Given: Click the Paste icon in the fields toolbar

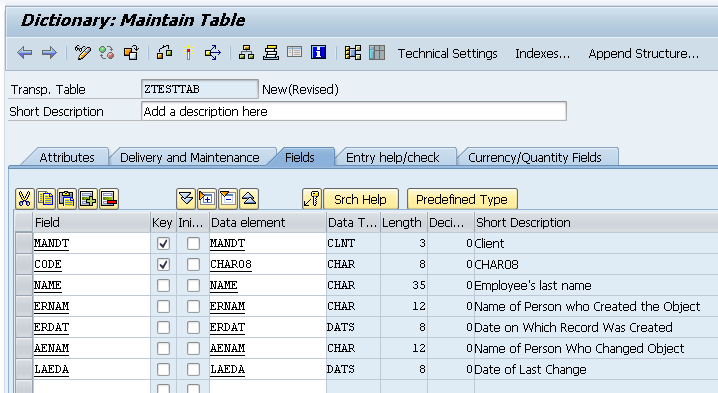Looking at the screenshot, I should 67,199.
